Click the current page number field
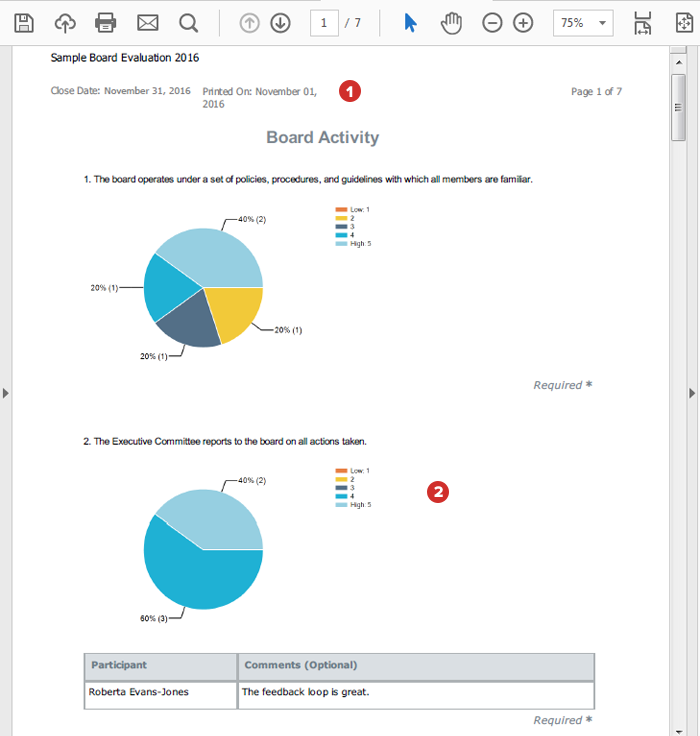 click(x=324, y=22)
